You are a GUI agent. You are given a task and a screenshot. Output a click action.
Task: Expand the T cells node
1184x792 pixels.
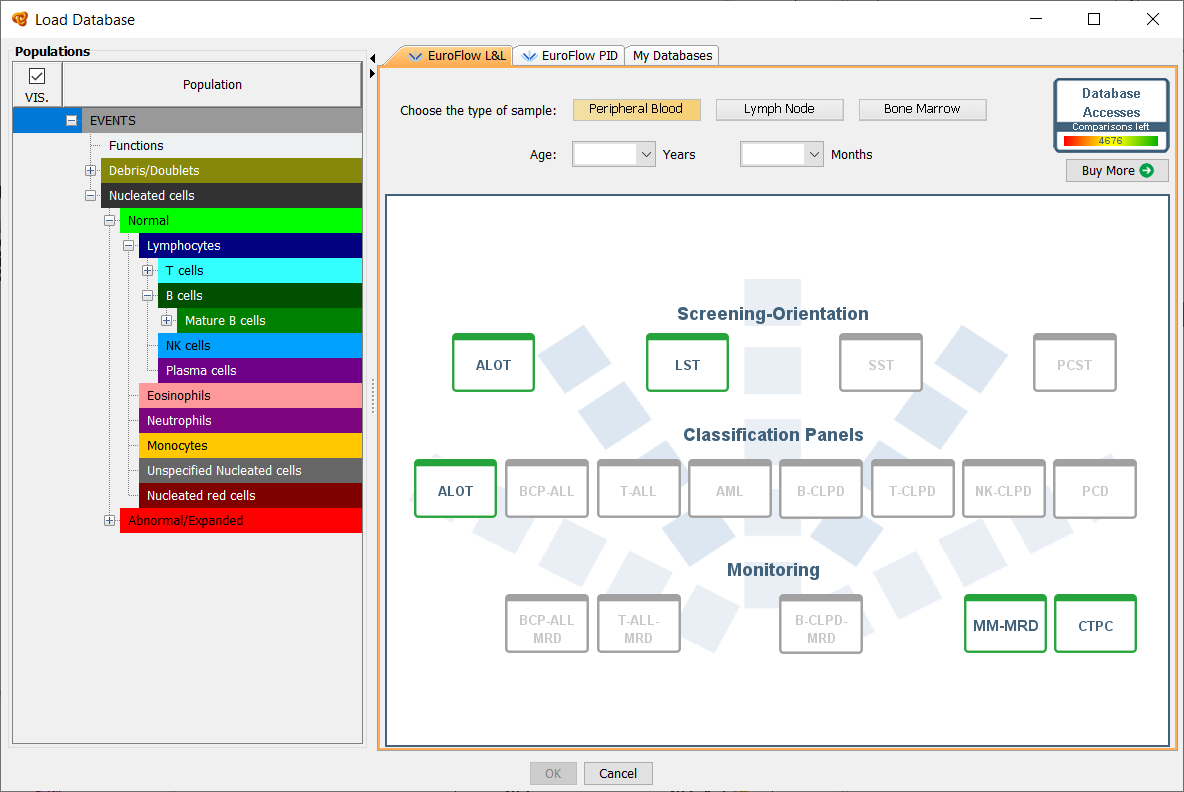148,270
